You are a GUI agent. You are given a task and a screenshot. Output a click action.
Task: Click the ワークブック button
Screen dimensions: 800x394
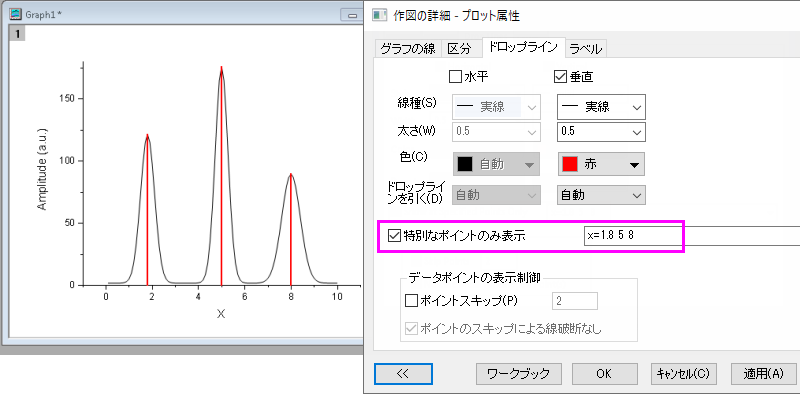[x=519, y=374]
